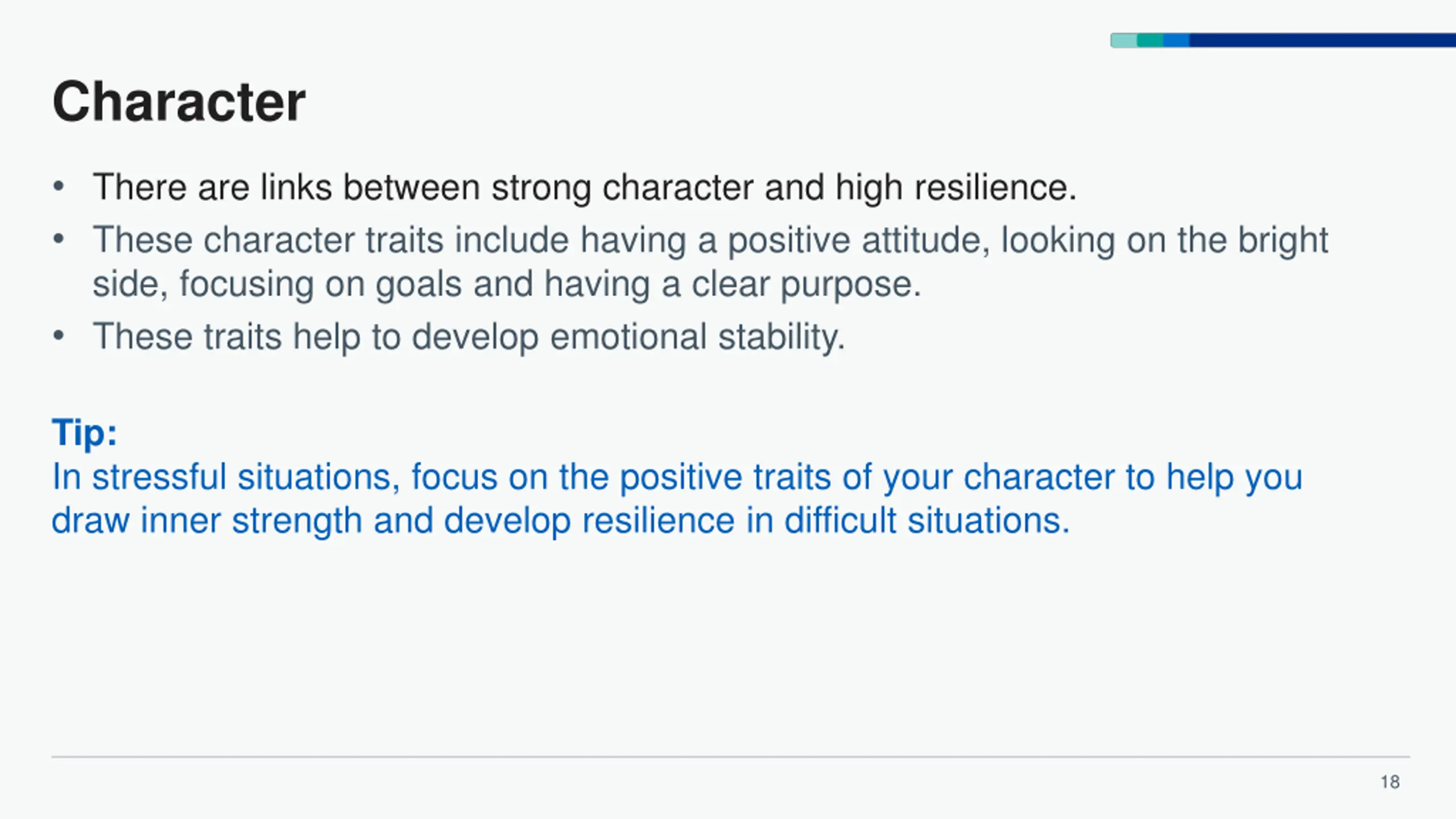Click the line starting "side, focusing on goals"

tap(506, 284)
